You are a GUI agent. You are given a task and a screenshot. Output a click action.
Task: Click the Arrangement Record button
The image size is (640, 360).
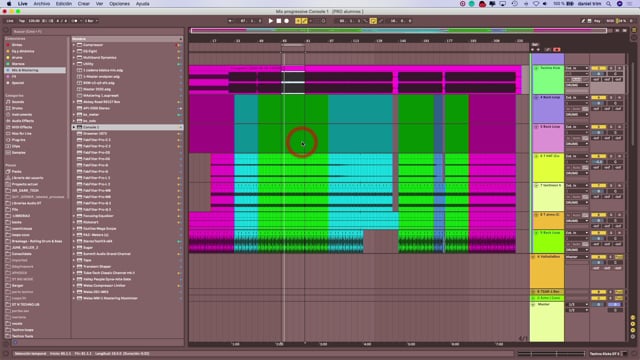pyautogui.click(x=287, y=21)
